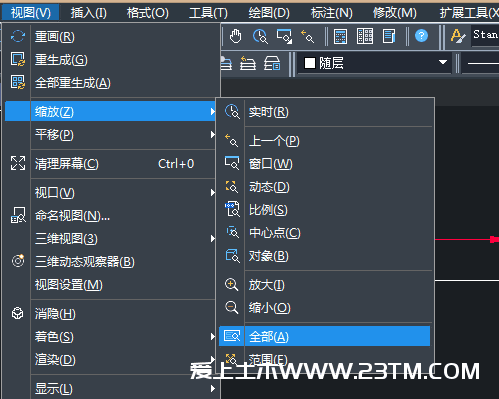Image resolution: width=499 pixels, height=399 pixels.
Task: Open the 绘图(D) menu
Action: pos(269,13)
